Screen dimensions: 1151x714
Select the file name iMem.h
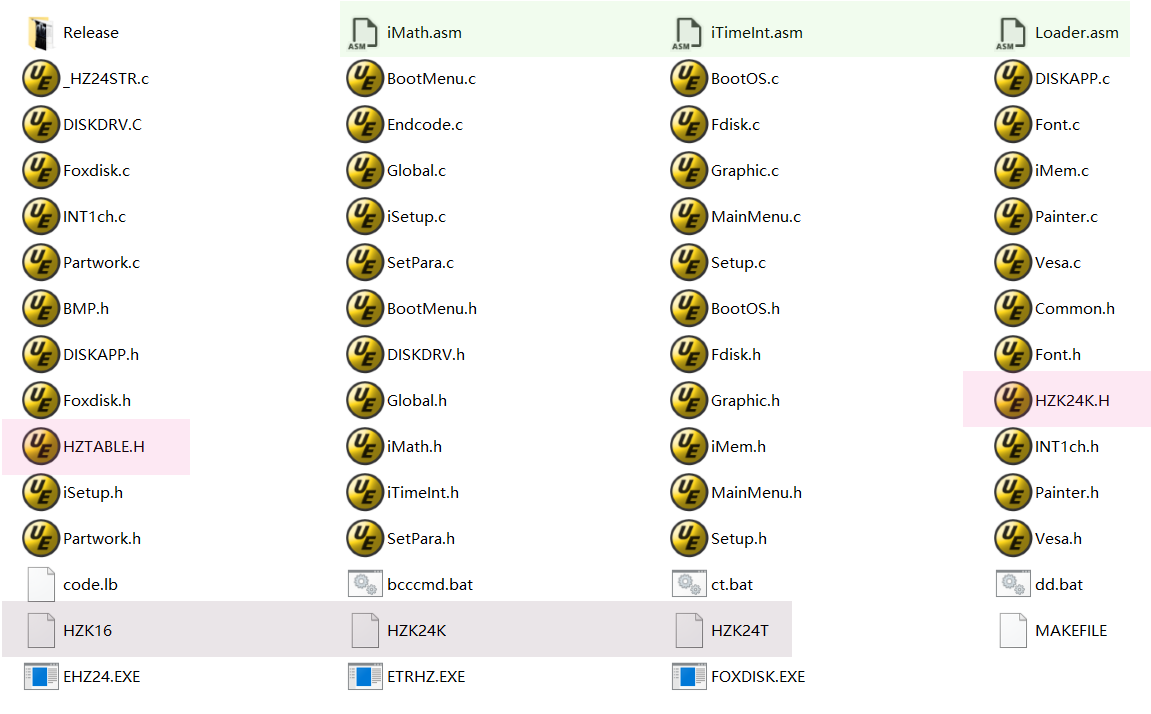[x=738, y=447]
